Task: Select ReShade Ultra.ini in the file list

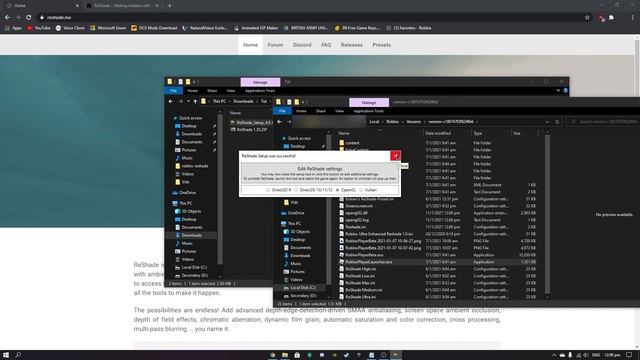Action: click(358, 297)
